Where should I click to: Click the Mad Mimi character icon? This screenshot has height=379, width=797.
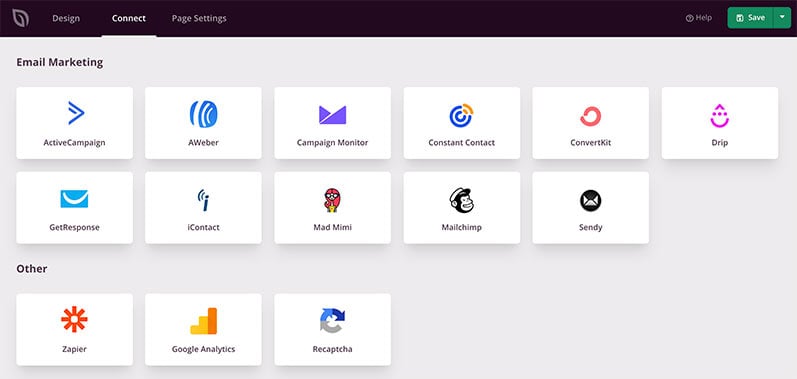coord(332,200)
